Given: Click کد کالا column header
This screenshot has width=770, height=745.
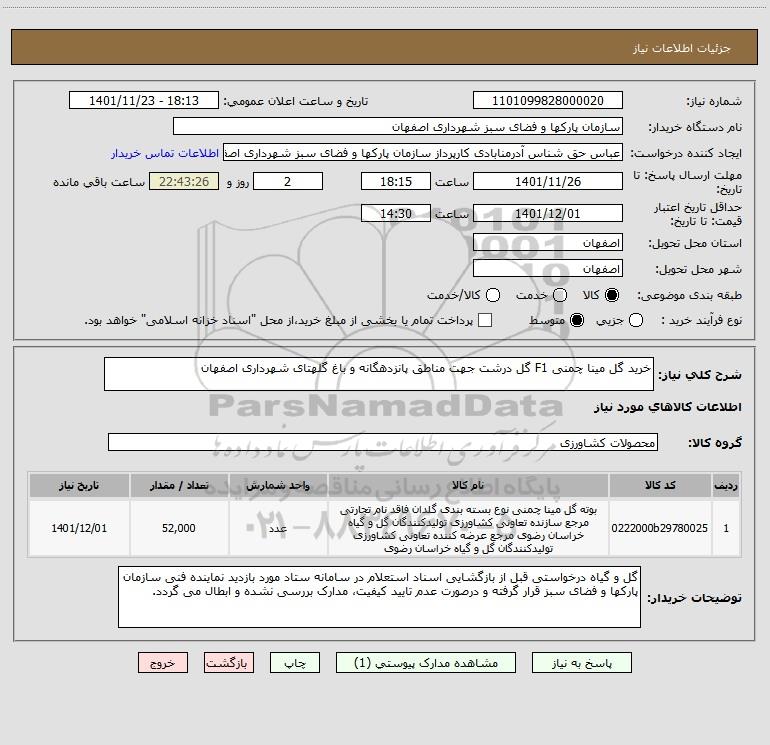Looking at the screenshot, I should [x=660, y=485].
